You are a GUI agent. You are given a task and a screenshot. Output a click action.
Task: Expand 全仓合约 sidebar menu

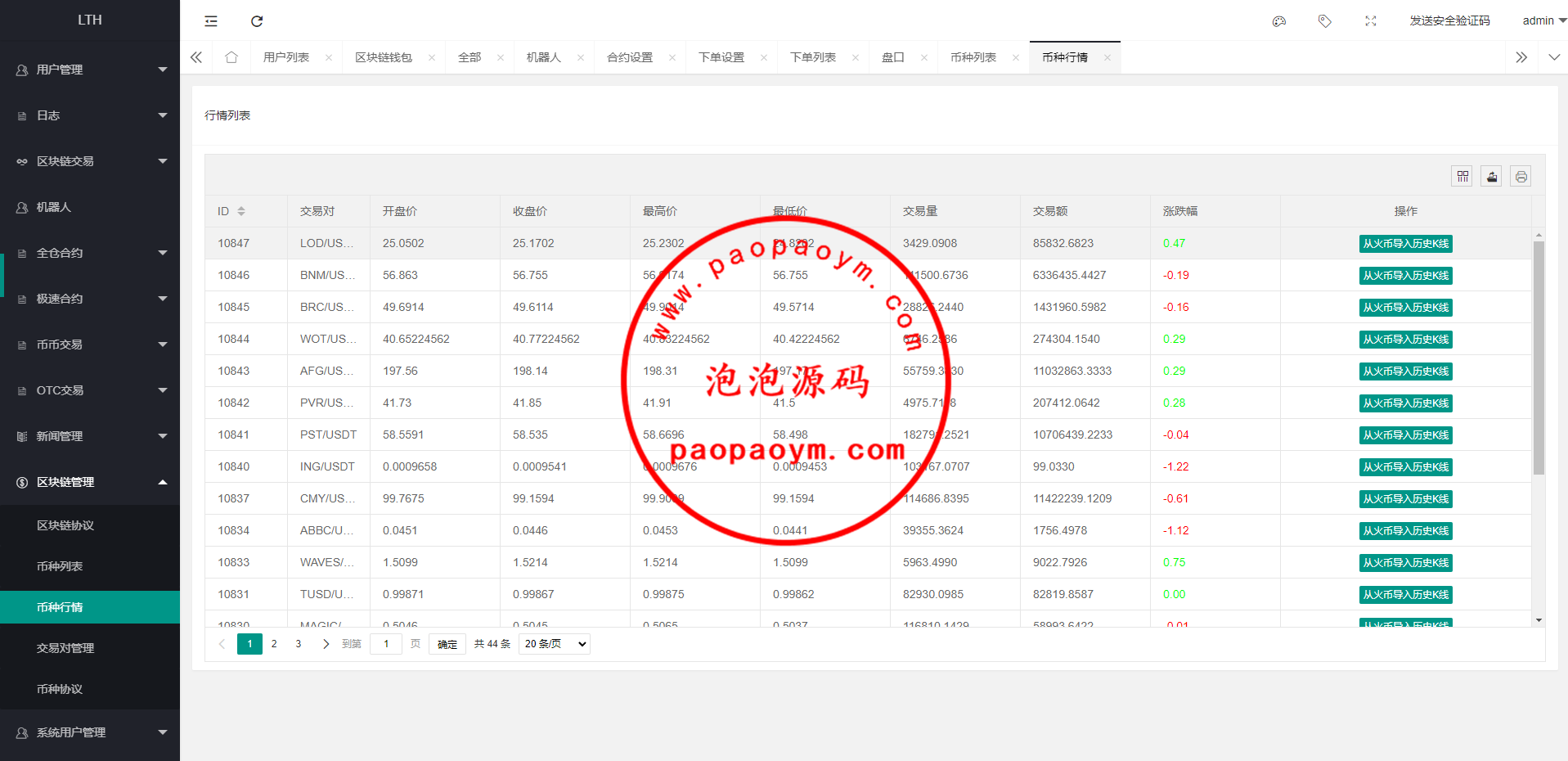tap(90, 253)
